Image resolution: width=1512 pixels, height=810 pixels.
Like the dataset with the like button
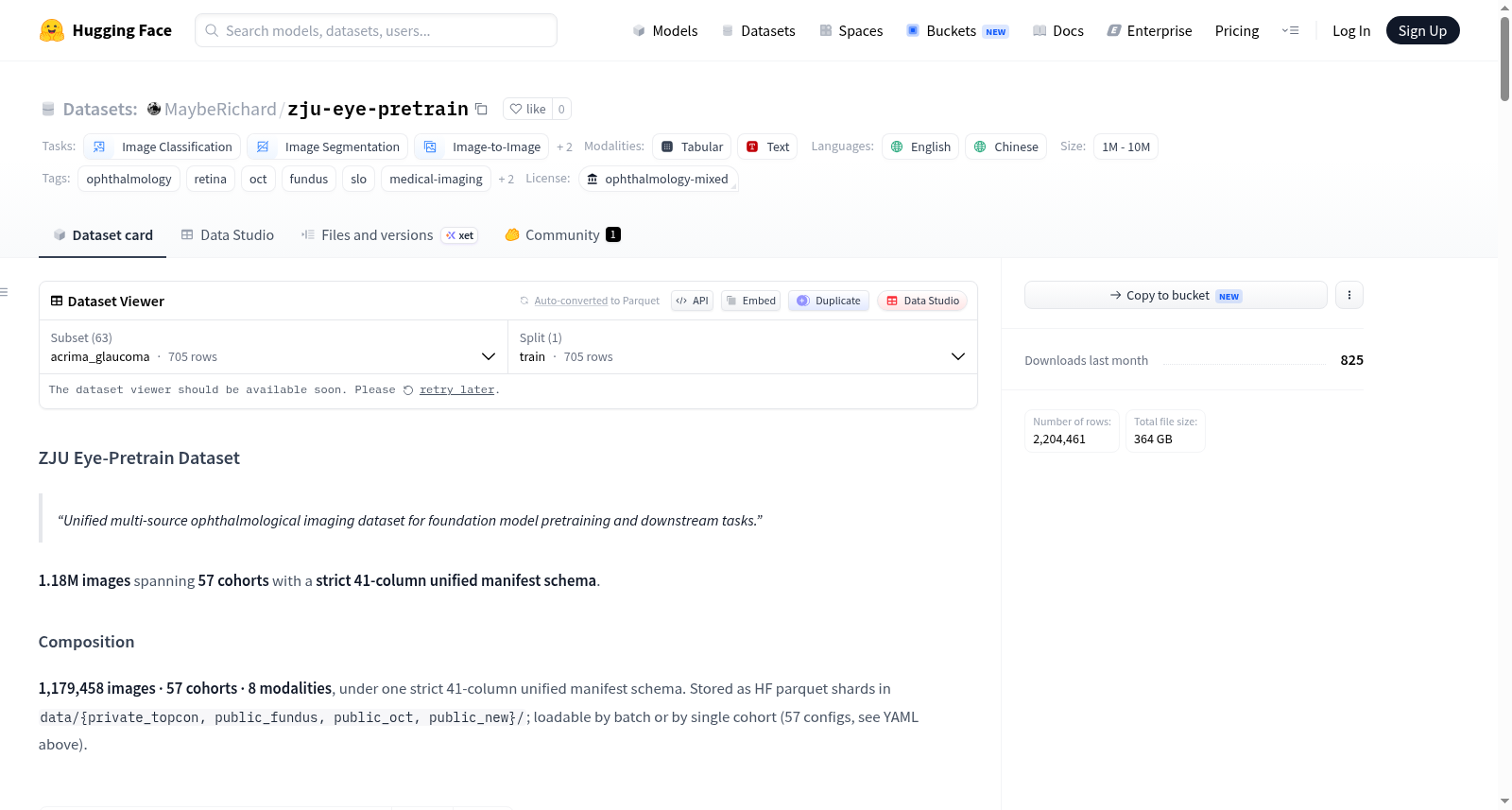point(528,109)
